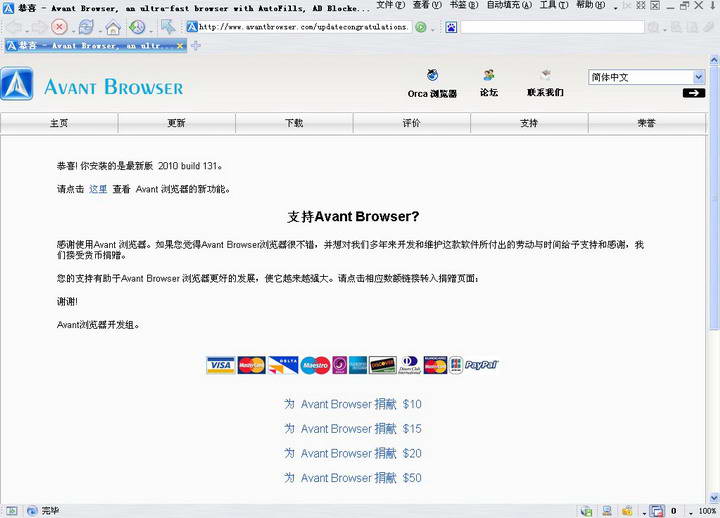Go to the 评价 navigation tab
Screen dimensions: 720x518
pos(411,123)
